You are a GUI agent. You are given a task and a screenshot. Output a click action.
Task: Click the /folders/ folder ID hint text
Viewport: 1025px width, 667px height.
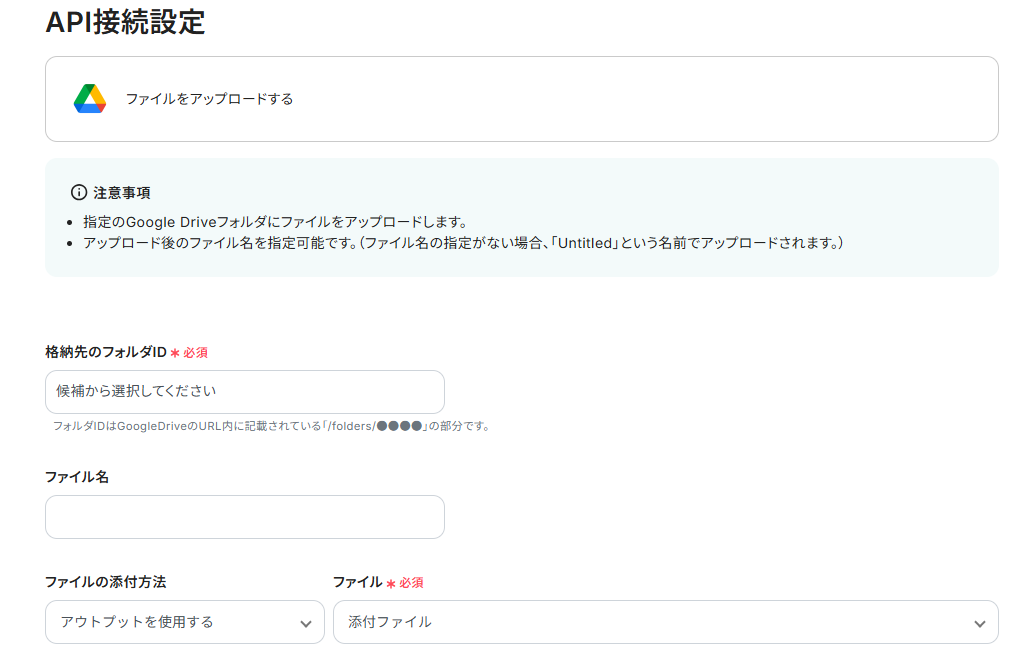[271, 426]
